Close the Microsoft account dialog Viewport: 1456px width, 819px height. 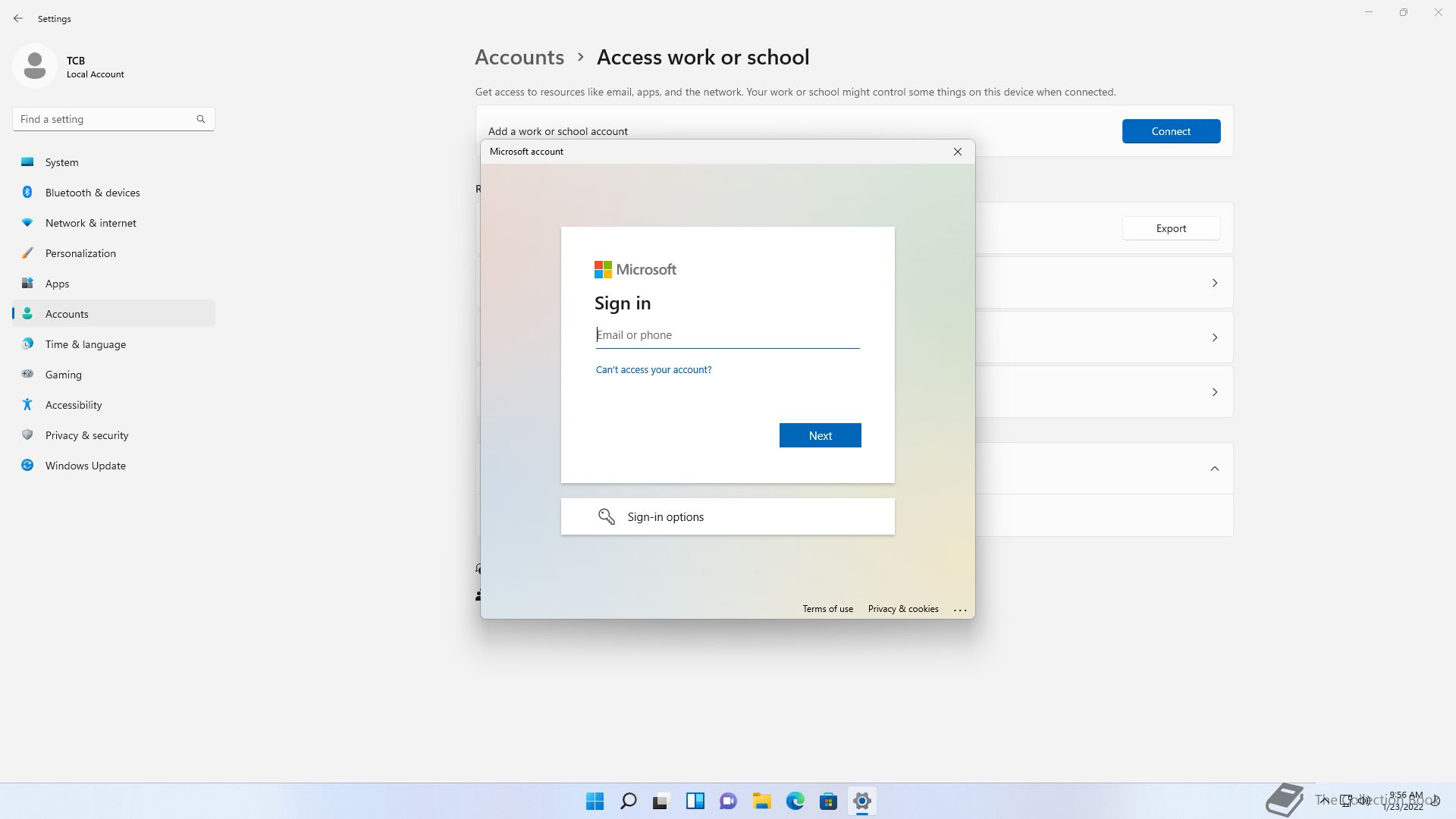click(x=957, y=152)
